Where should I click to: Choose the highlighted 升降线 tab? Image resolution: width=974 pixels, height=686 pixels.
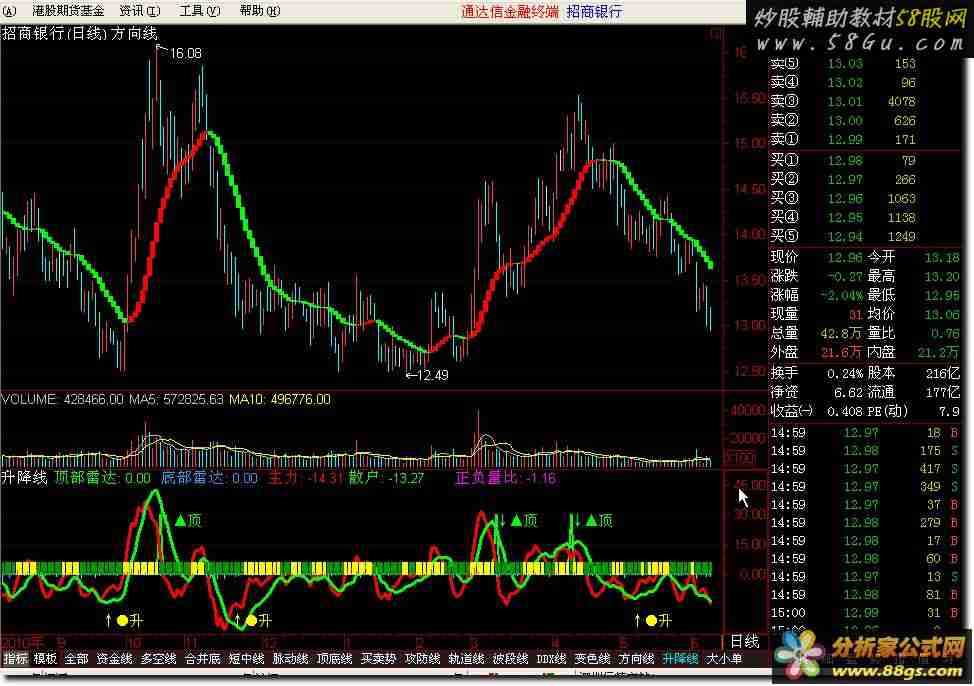(x=681, y=658)
